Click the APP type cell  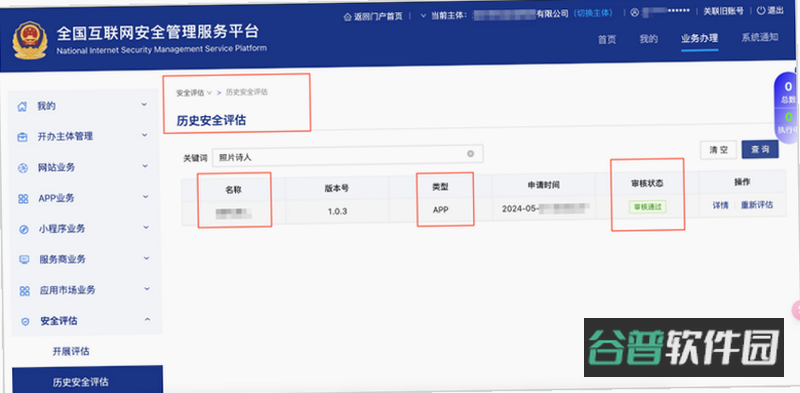coord(440,209)
